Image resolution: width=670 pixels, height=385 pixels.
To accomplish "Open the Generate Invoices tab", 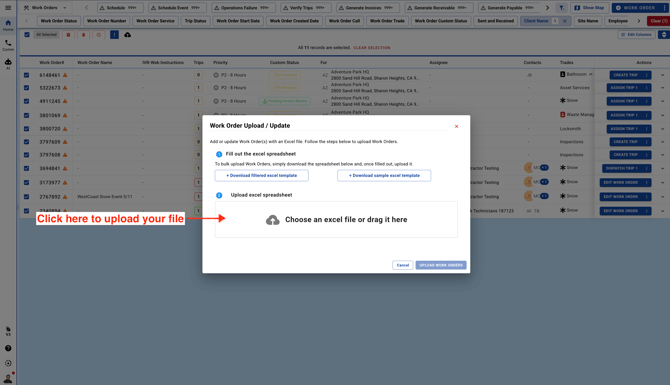I will (x=368, y=8).
